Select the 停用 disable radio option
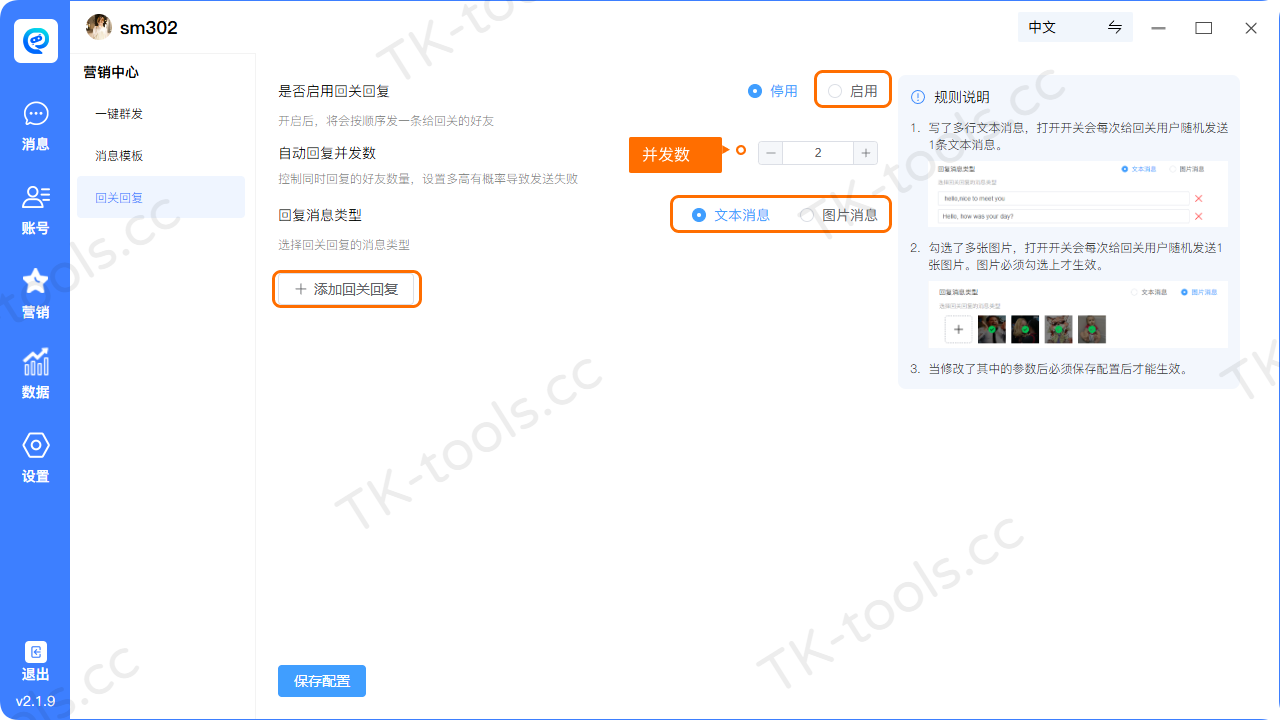Screen dimensions: 1280x720 tap(773, 91)
